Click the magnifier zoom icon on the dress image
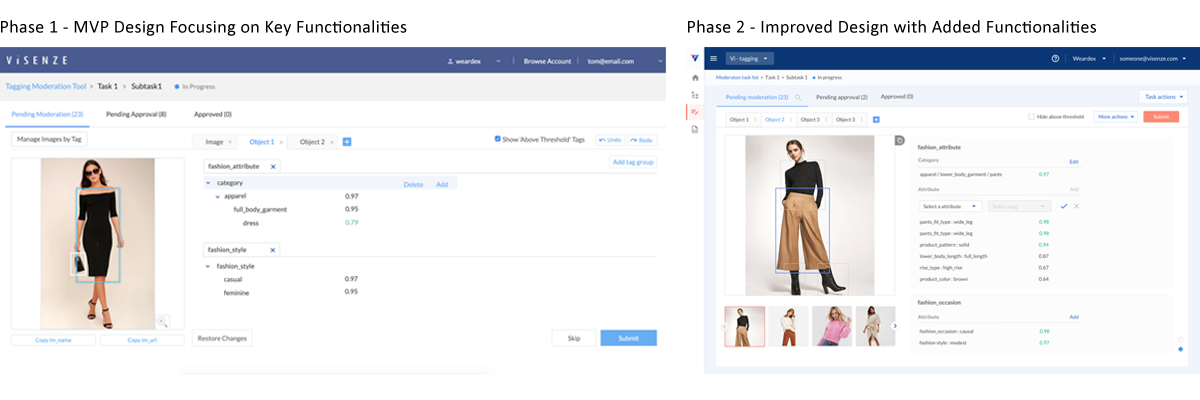 pyautogui.click(x=162, y=321)
